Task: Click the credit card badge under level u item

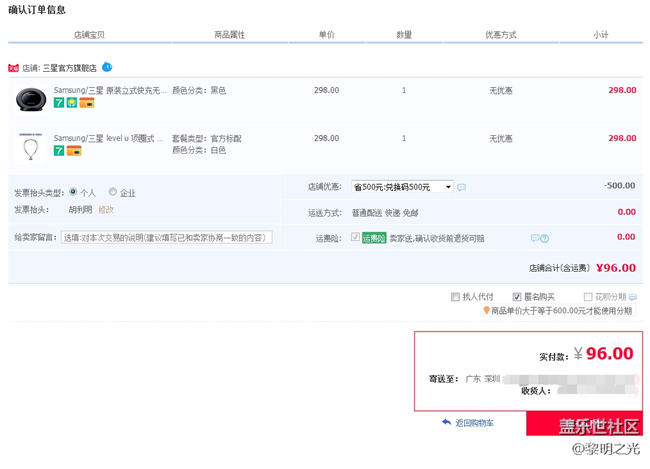Action: [74, 151]
